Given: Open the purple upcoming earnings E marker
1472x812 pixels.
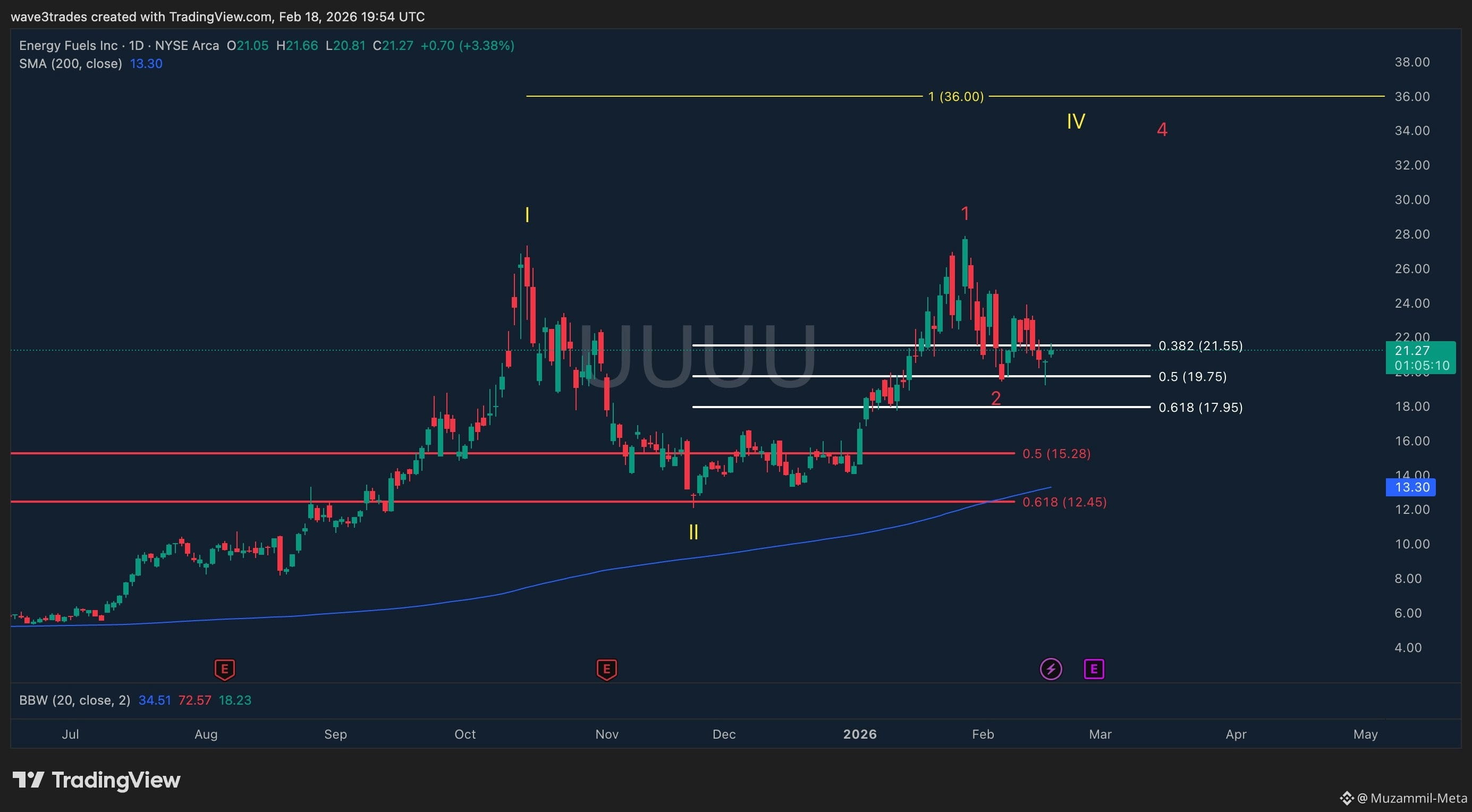Looking at the screenshot, I should pyautogui.click(x=1094, y=669).
